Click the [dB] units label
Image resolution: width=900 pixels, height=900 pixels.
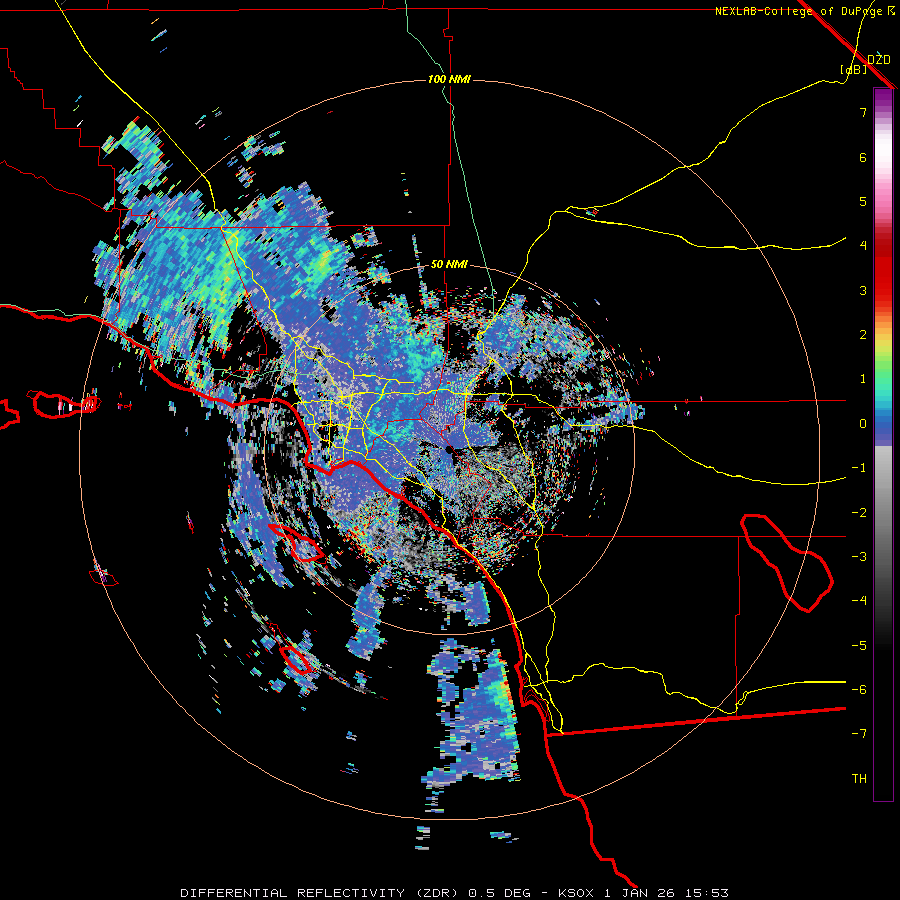[853, 69]
